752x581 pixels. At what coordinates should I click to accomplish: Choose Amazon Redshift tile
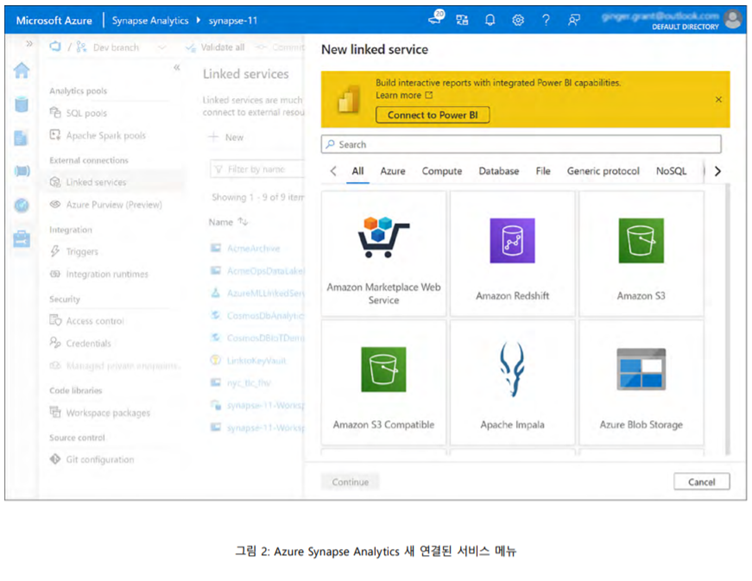[512, 253]
